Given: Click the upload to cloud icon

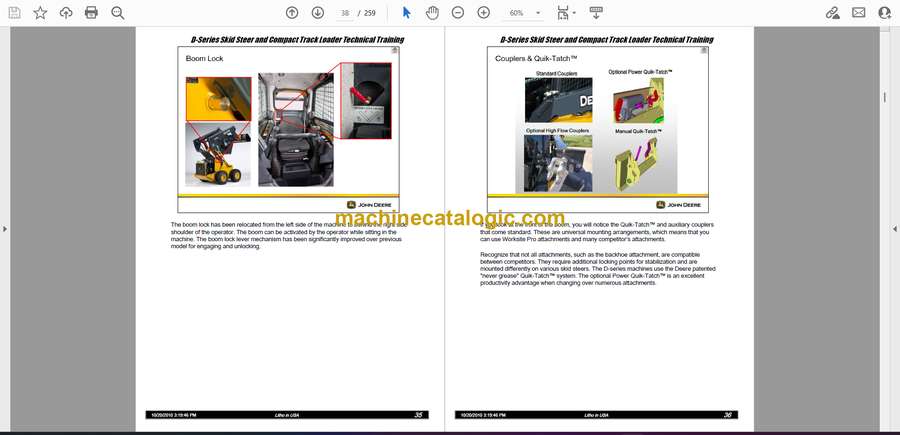Looking at the screenshot, I should [66, 13].
